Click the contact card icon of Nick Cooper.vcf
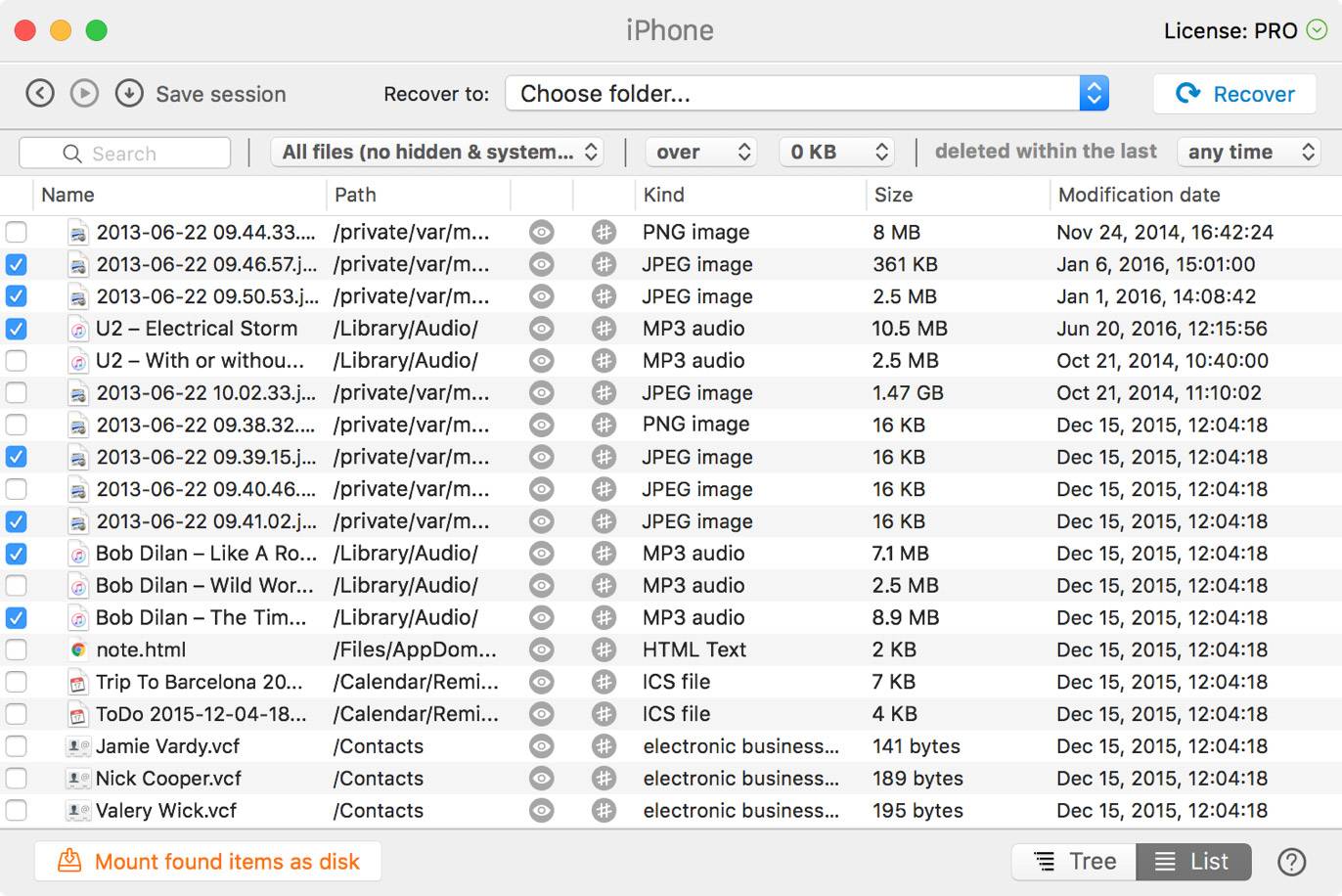 [78, 779]
